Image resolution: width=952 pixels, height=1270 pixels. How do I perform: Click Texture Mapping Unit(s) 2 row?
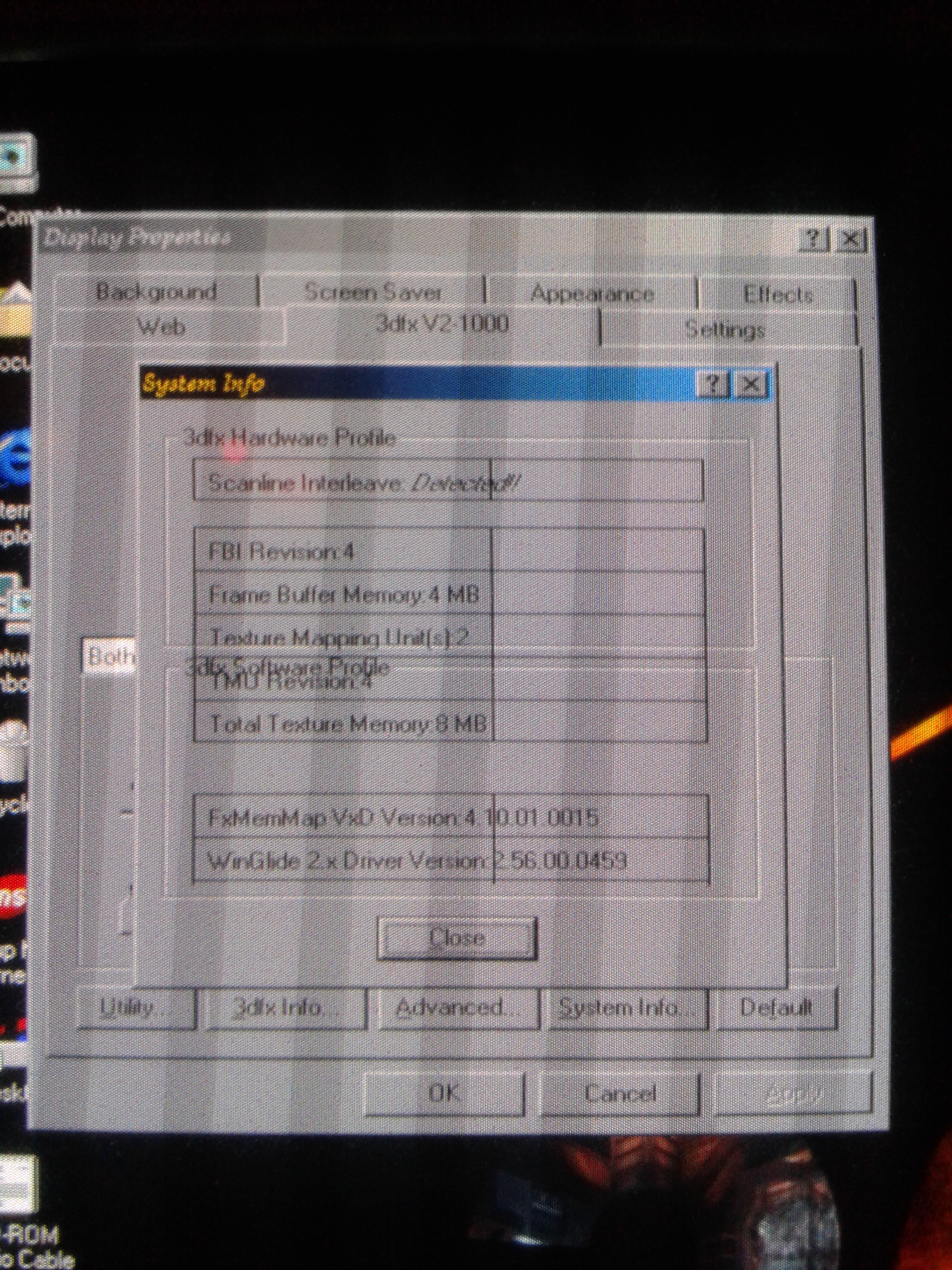tap(450, 636)
